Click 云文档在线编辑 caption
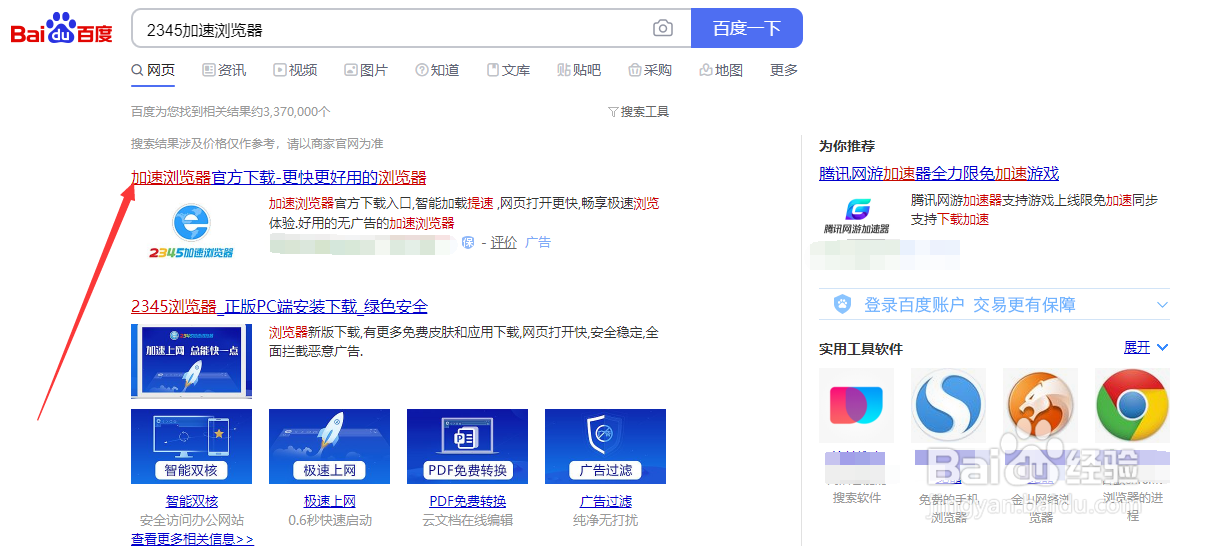This screenshot has height=546, width=1207. 468,520
